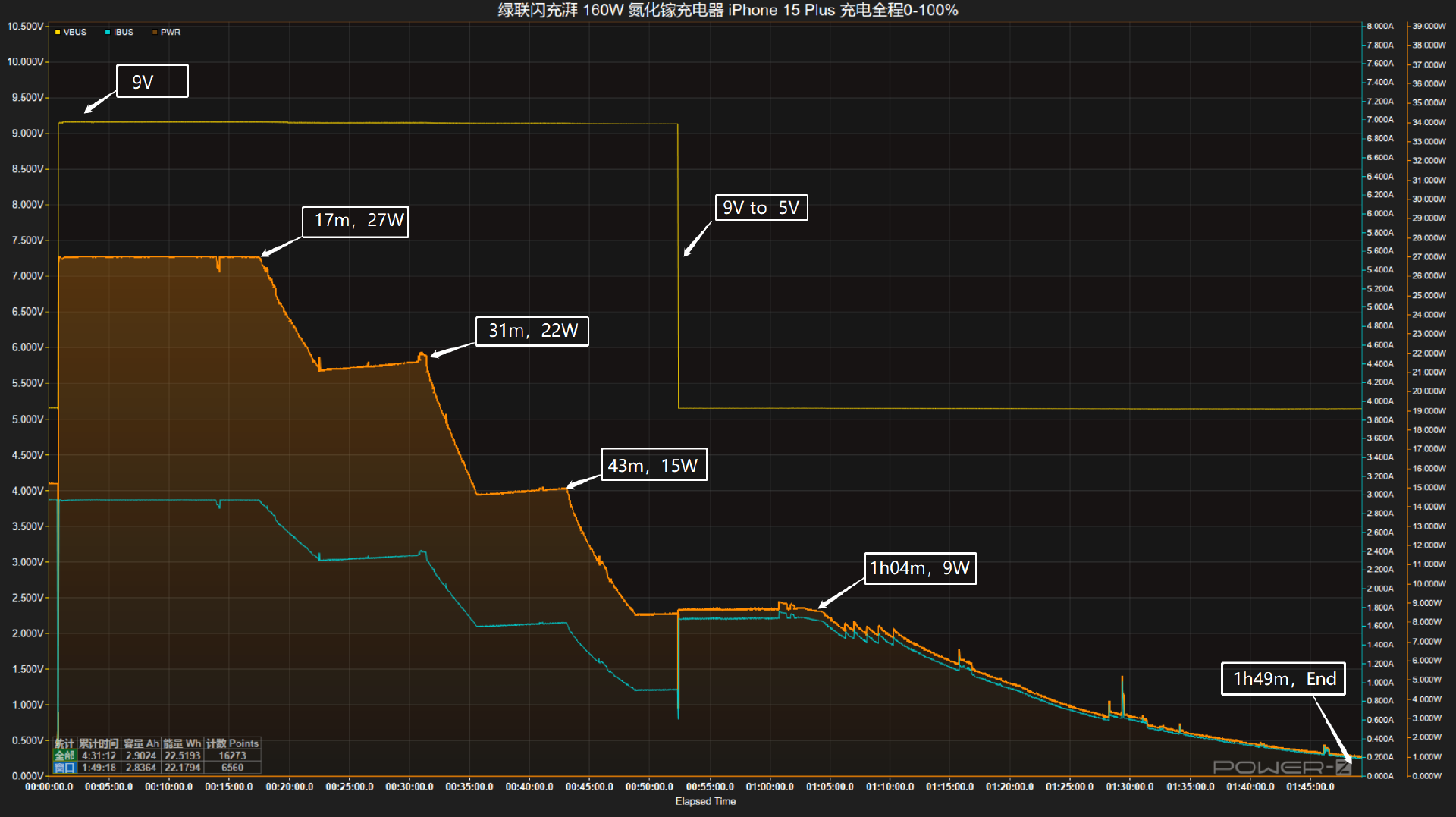Click the 2.000A current axis label

(x=1379, y=588)
